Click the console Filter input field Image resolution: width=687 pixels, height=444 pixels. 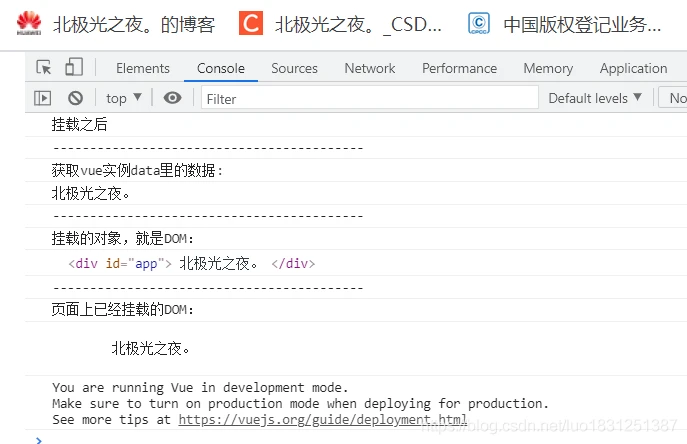370,98
